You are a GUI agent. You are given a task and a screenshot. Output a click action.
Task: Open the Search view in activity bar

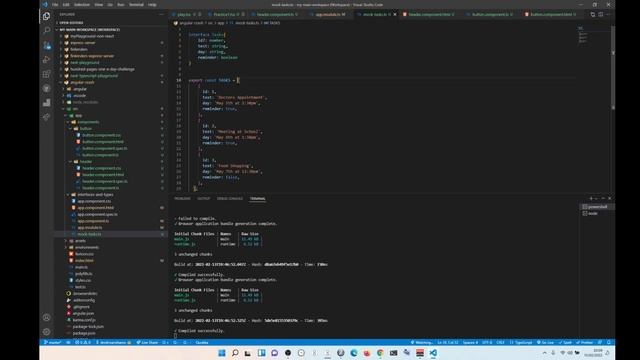pos(47,31)
